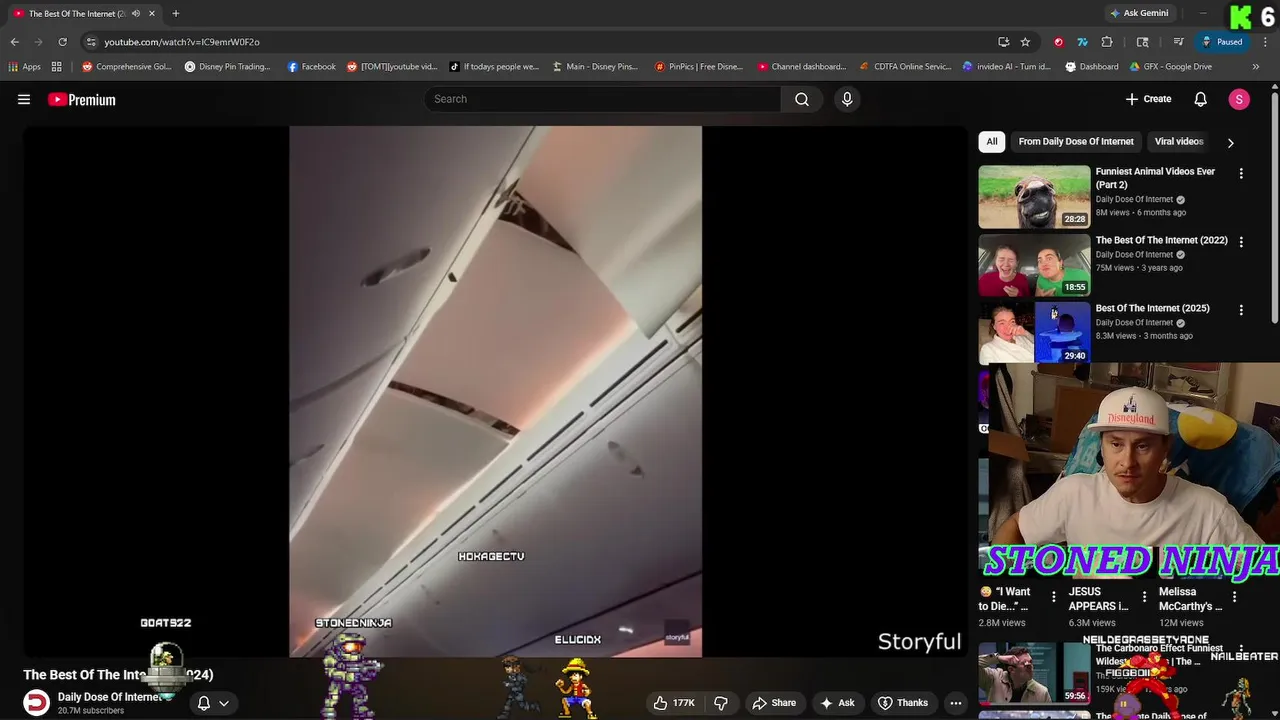Click the browser address bar URL

click(x=182, y=42)
